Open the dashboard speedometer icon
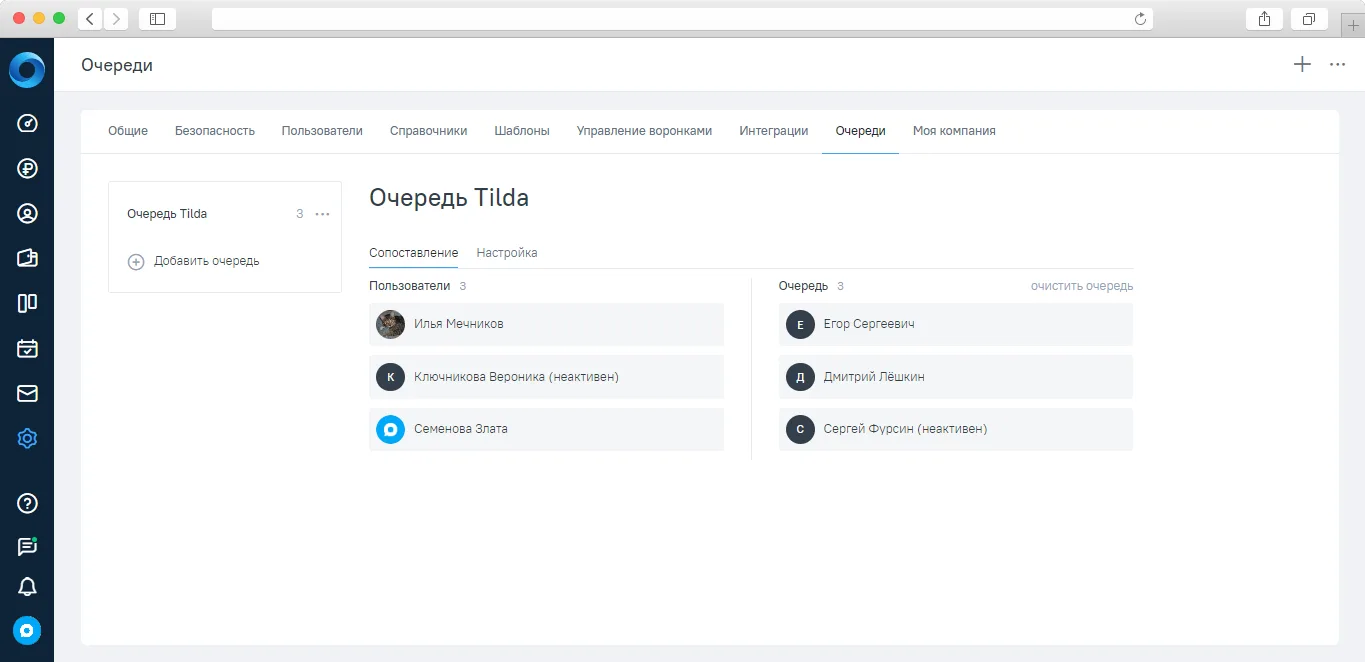The height and width of the screenshot is (662, 1365). (x=27, y=124)
